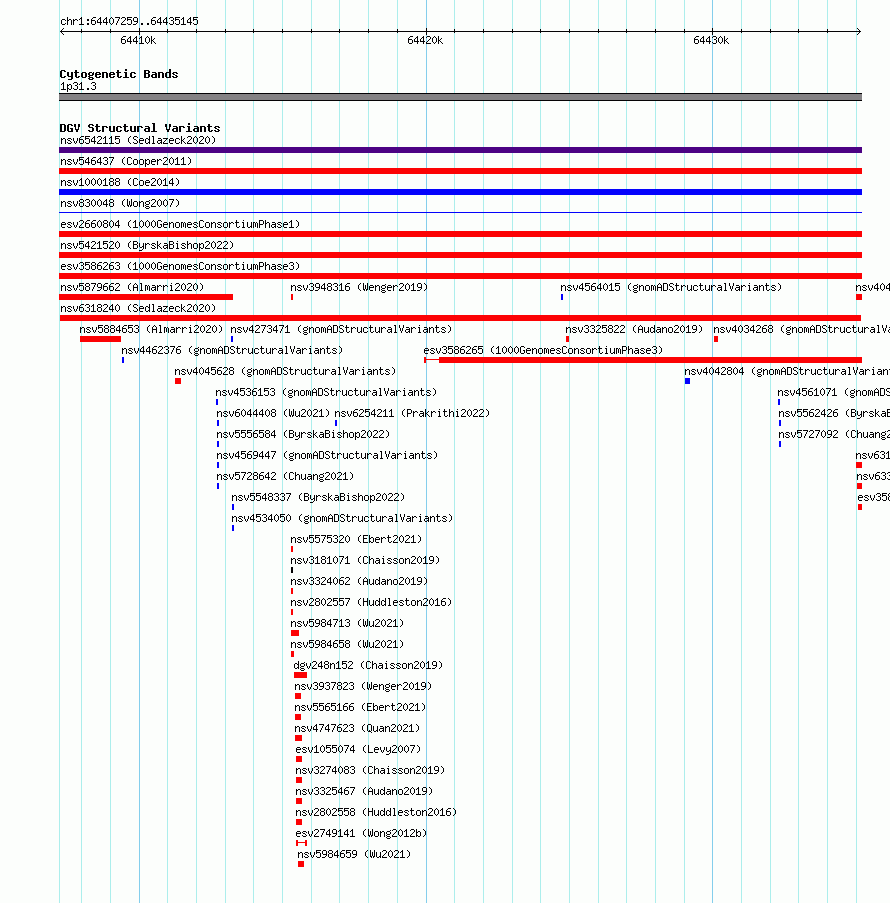Open the nsv546437 (Cooper2011) variant label
890x903 pixels.
(126, 161)
